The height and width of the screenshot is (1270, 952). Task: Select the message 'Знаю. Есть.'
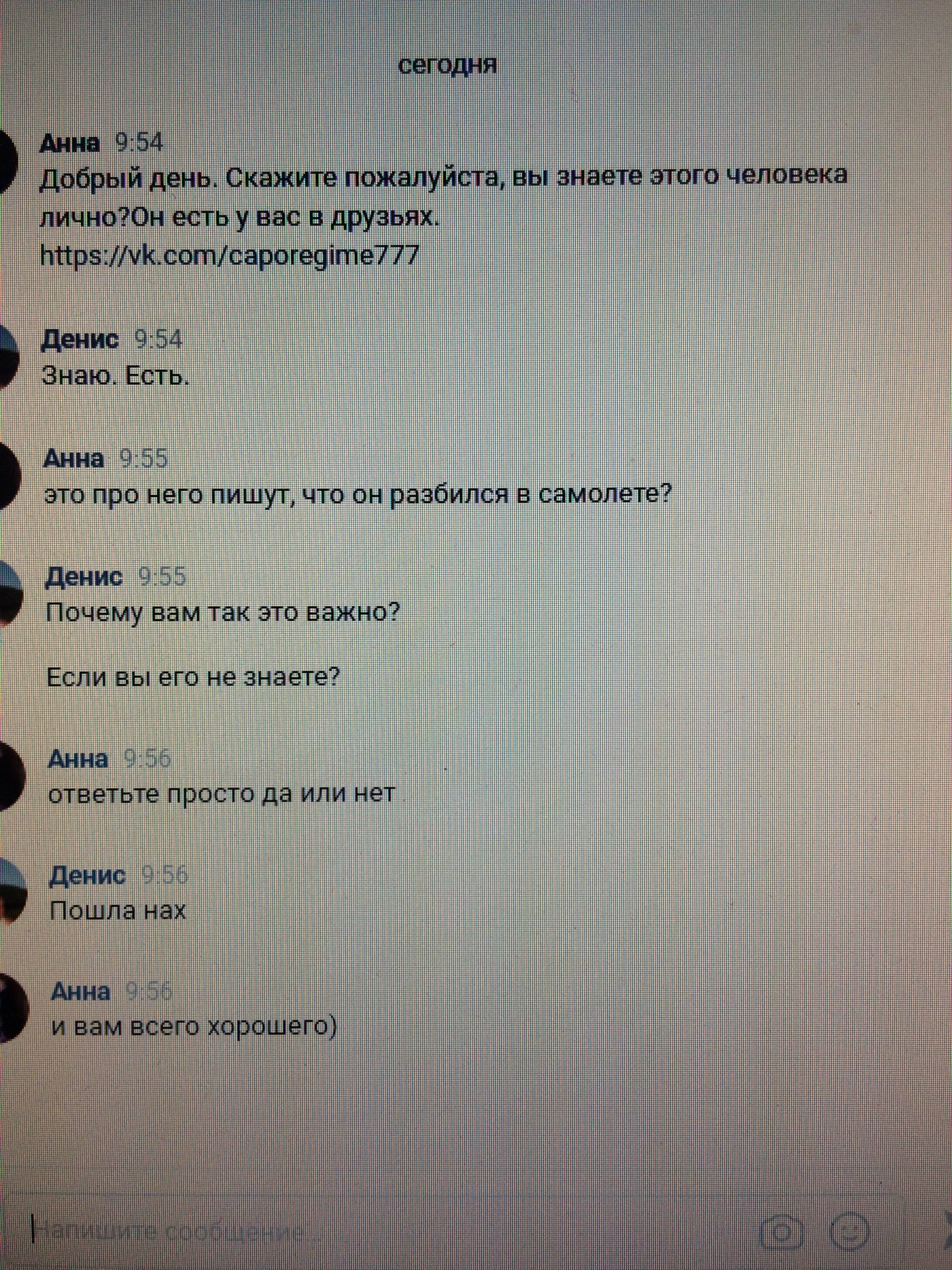click(115, 377)
